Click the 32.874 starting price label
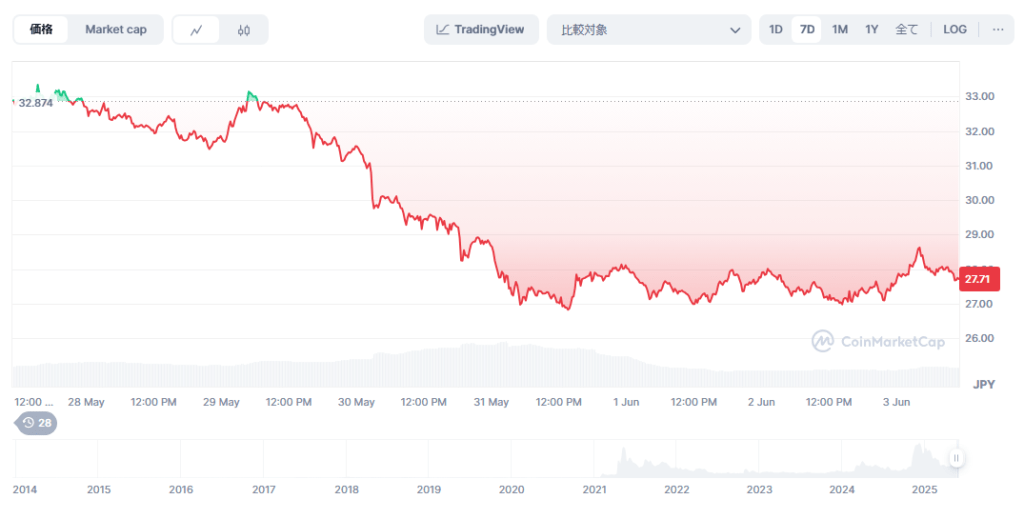 point(35,103)
